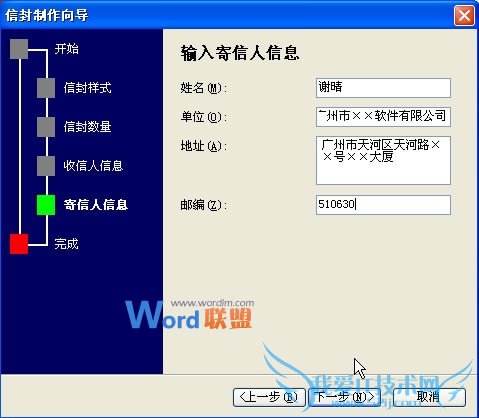This screenshot has width=479, height=418.
Task: Click the gray square beside 开始
Action: click(19, 49)
